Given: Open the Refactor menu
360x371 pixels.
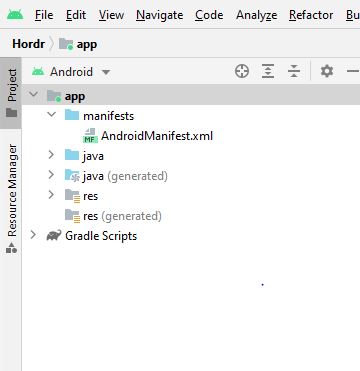Looking at the screenshot, I should click(x=311, y=15).
